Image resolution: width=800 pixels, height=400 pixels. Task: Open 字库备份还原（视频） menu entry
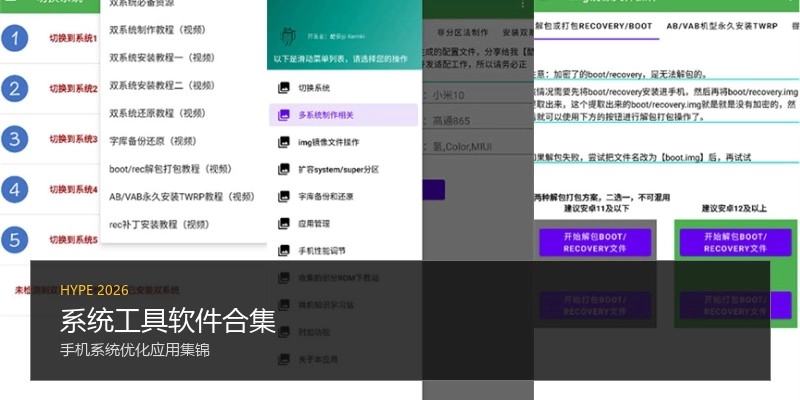pos(153,141)
